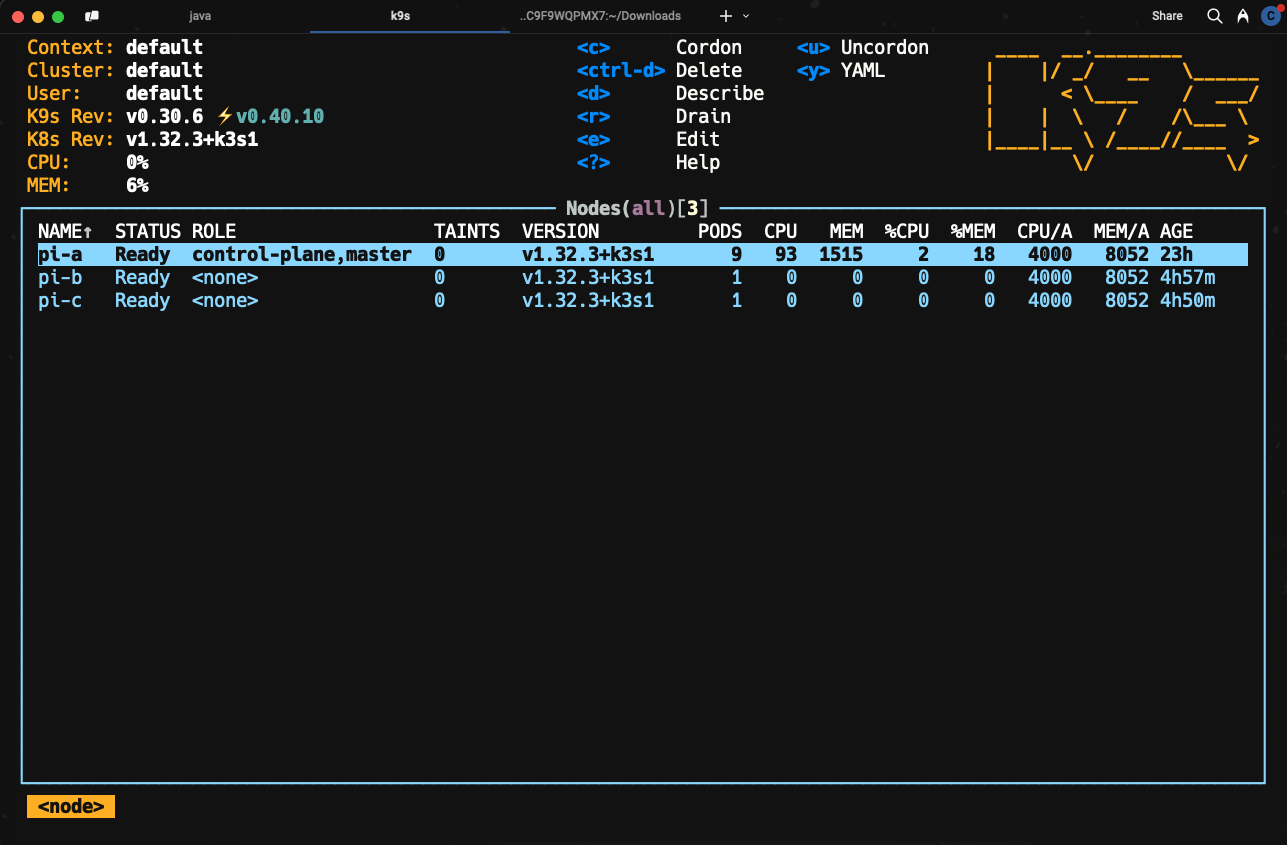Open the user avatar C menu
Screen dimensions: 1287x845
[x=1270, y=15]
